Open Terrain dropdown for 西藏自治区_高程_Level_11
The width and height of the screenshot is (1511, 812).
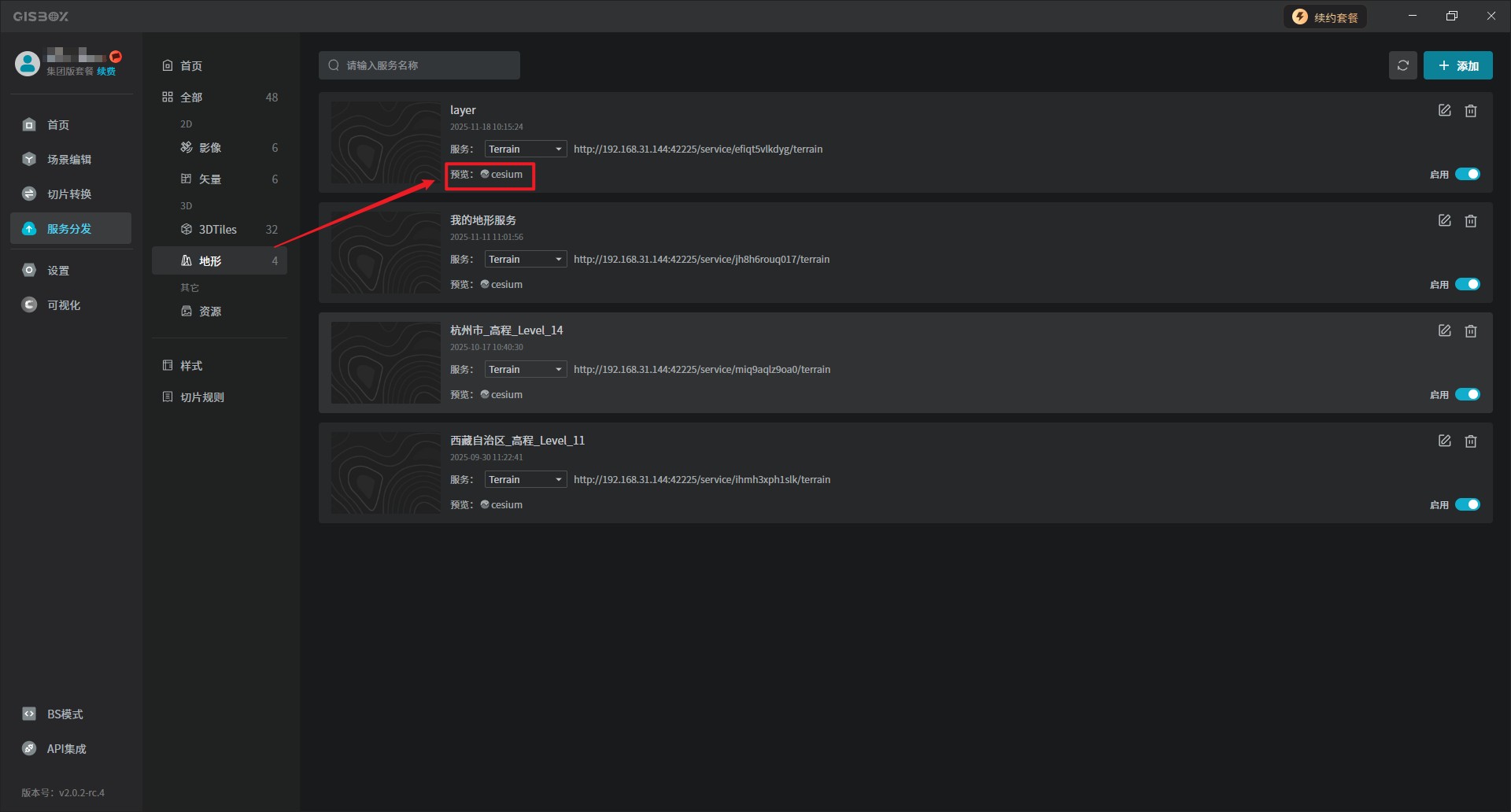pos(525,480)
